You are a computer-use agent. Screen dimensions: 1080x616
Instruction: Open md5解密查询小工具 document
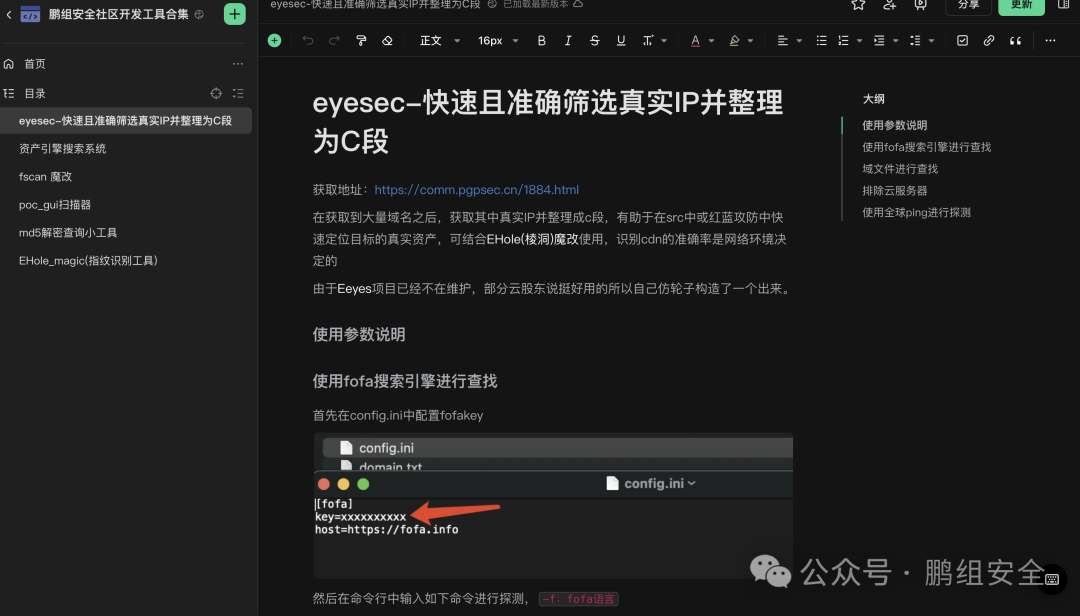point(68,233)
